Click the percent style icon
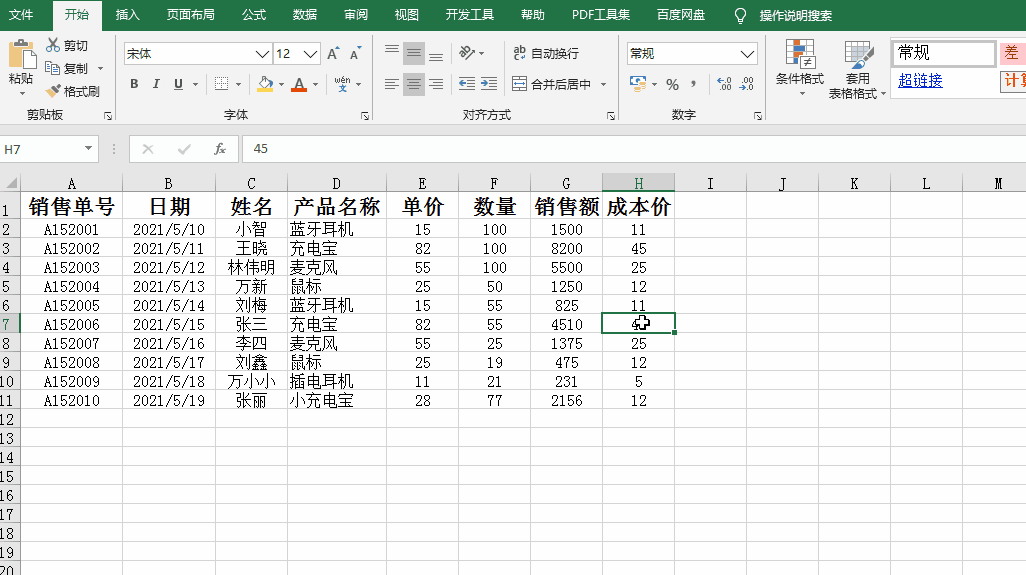1026x575 pixels. point(672,84)
